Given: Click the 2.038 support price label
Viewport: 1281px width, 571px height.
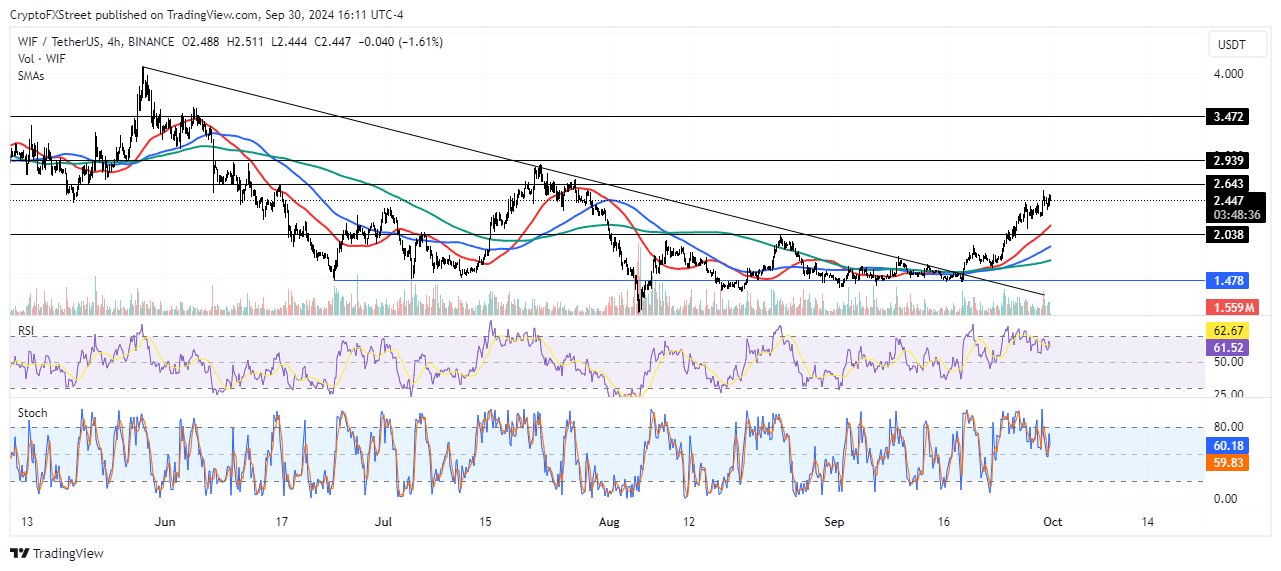Looking at the screenshot, I should [x=1229, y=235].
